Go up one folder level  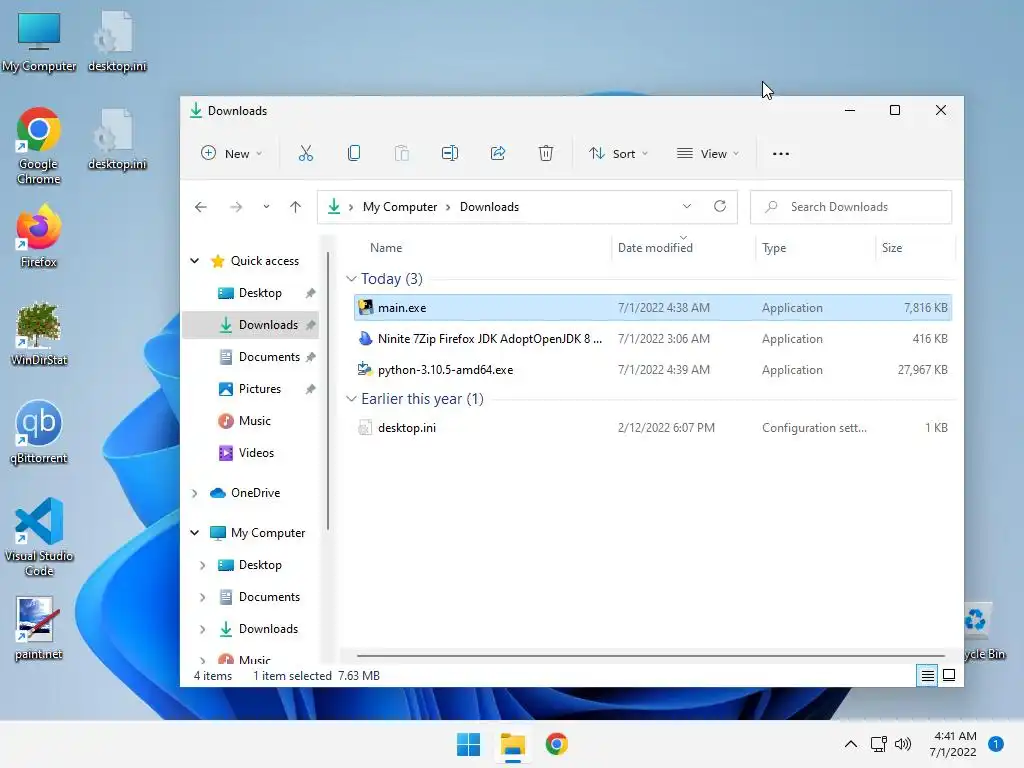click(295, 207)
